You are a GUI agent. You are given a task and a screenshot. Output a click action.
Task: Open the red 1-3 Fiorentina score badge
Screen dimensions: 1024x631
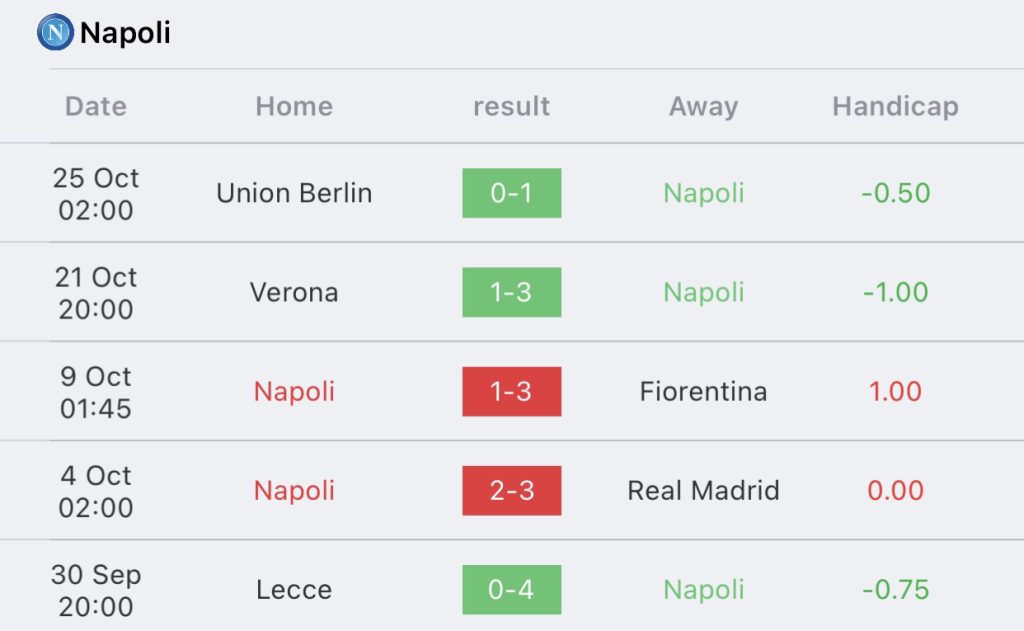pos(511,391)
